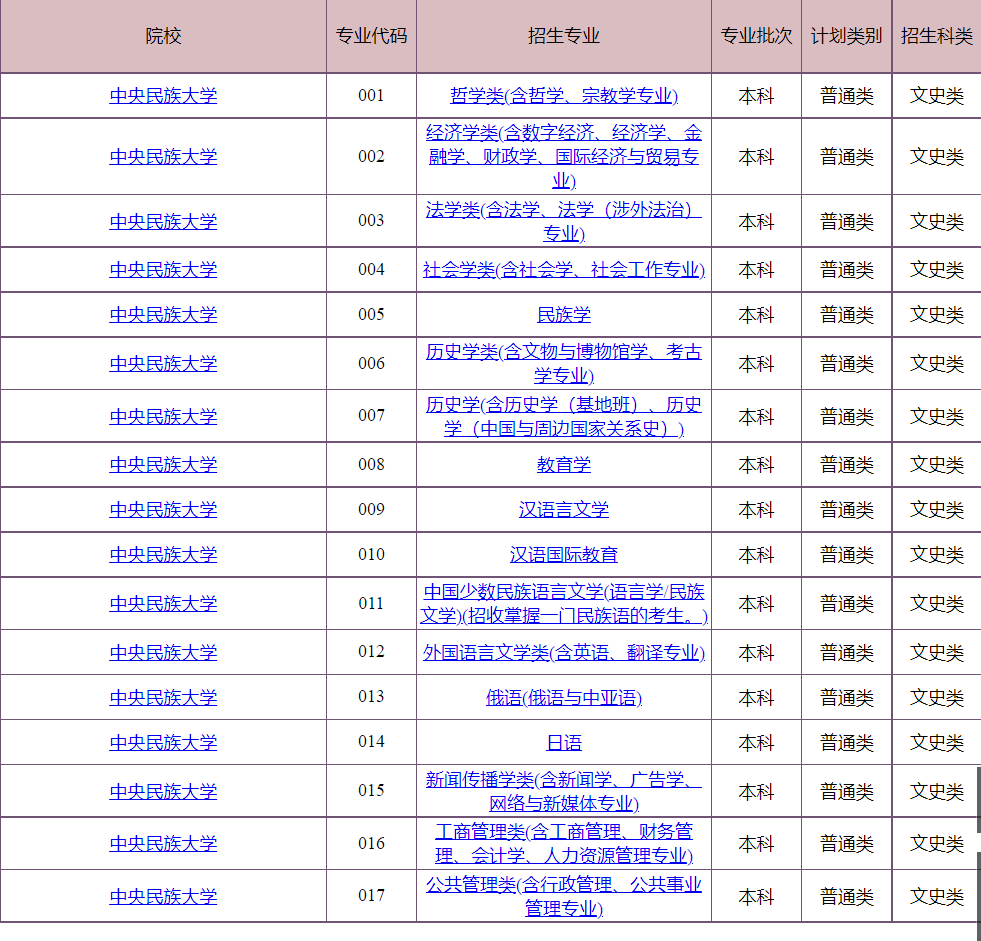This screenshot has width=981, height=941.
Task: Open 历史学(含历史学(基地班)) link in row 007
Action: coord(564,416)
